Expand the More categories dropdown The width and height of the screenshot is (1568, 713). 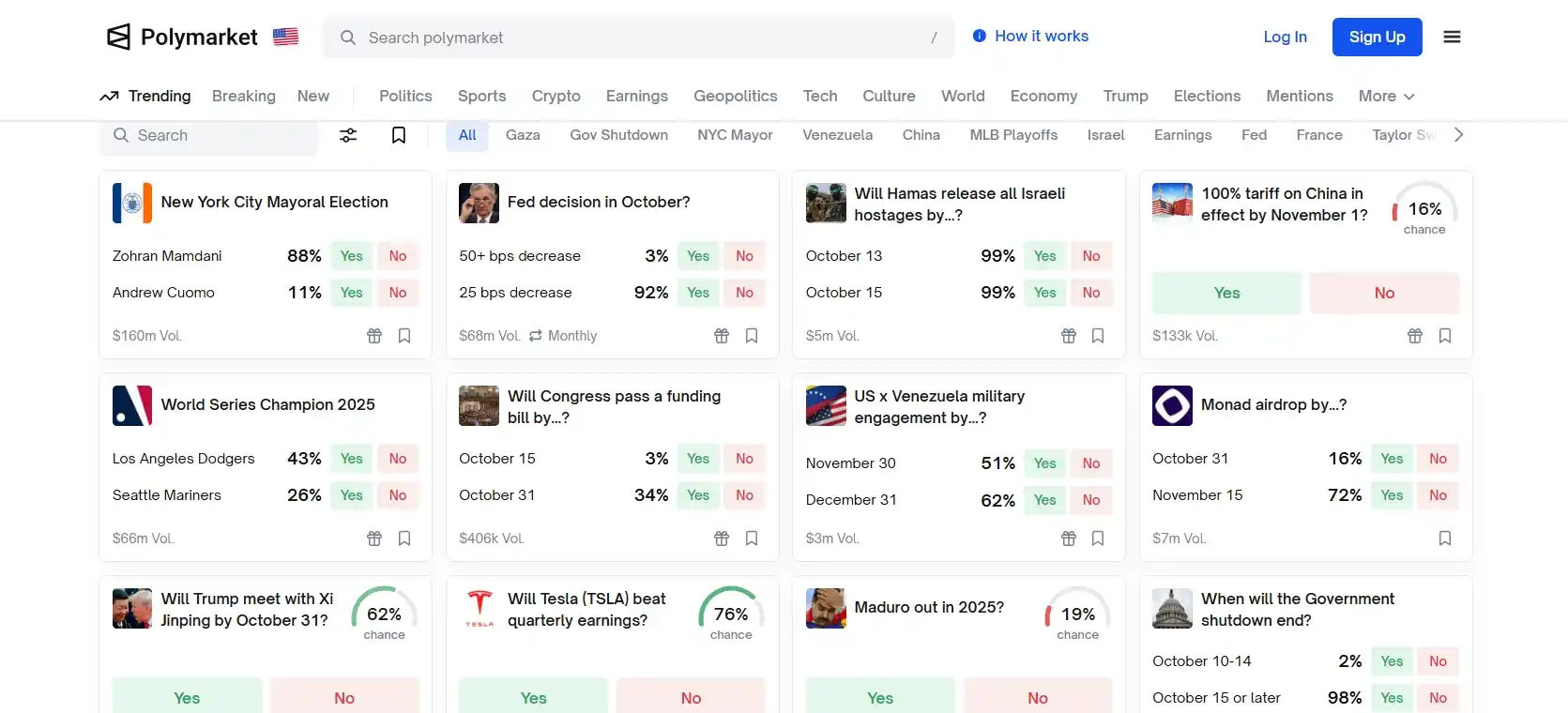[x=1386, y=96]
